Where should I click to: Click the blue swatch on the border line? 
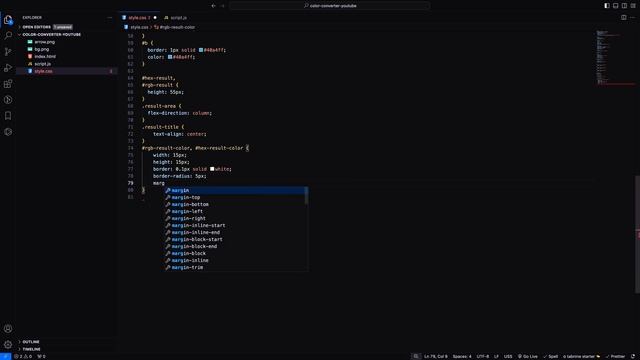tap(201, 50)
